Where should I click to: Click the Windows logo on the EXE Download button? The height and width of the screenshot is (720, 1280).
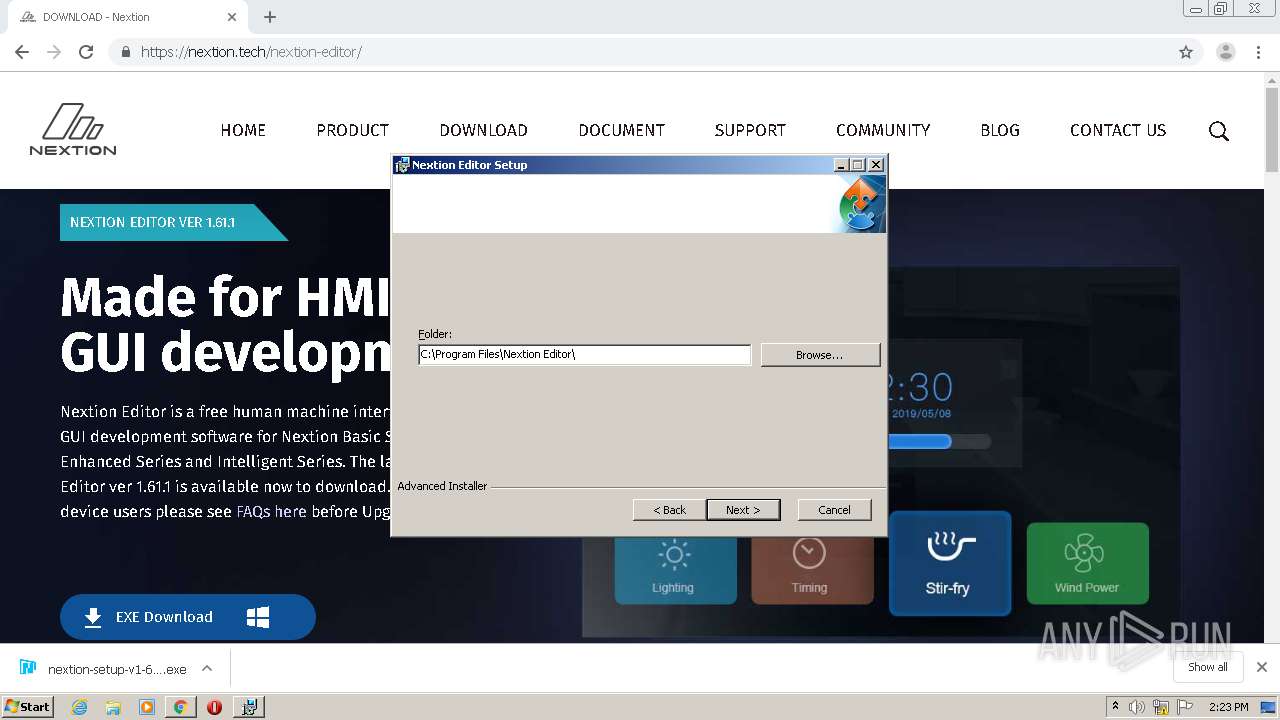click(x=258, y=617)
